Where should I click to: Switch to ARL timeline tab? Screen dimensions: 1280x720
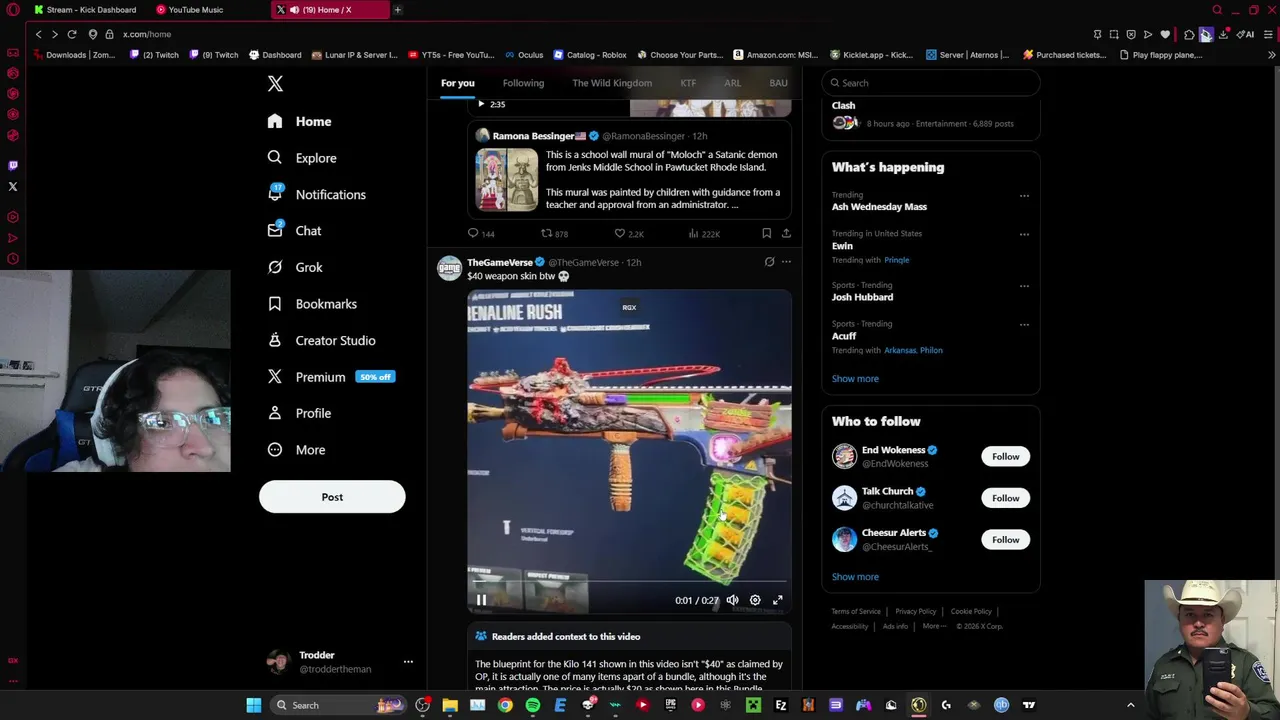733,83
